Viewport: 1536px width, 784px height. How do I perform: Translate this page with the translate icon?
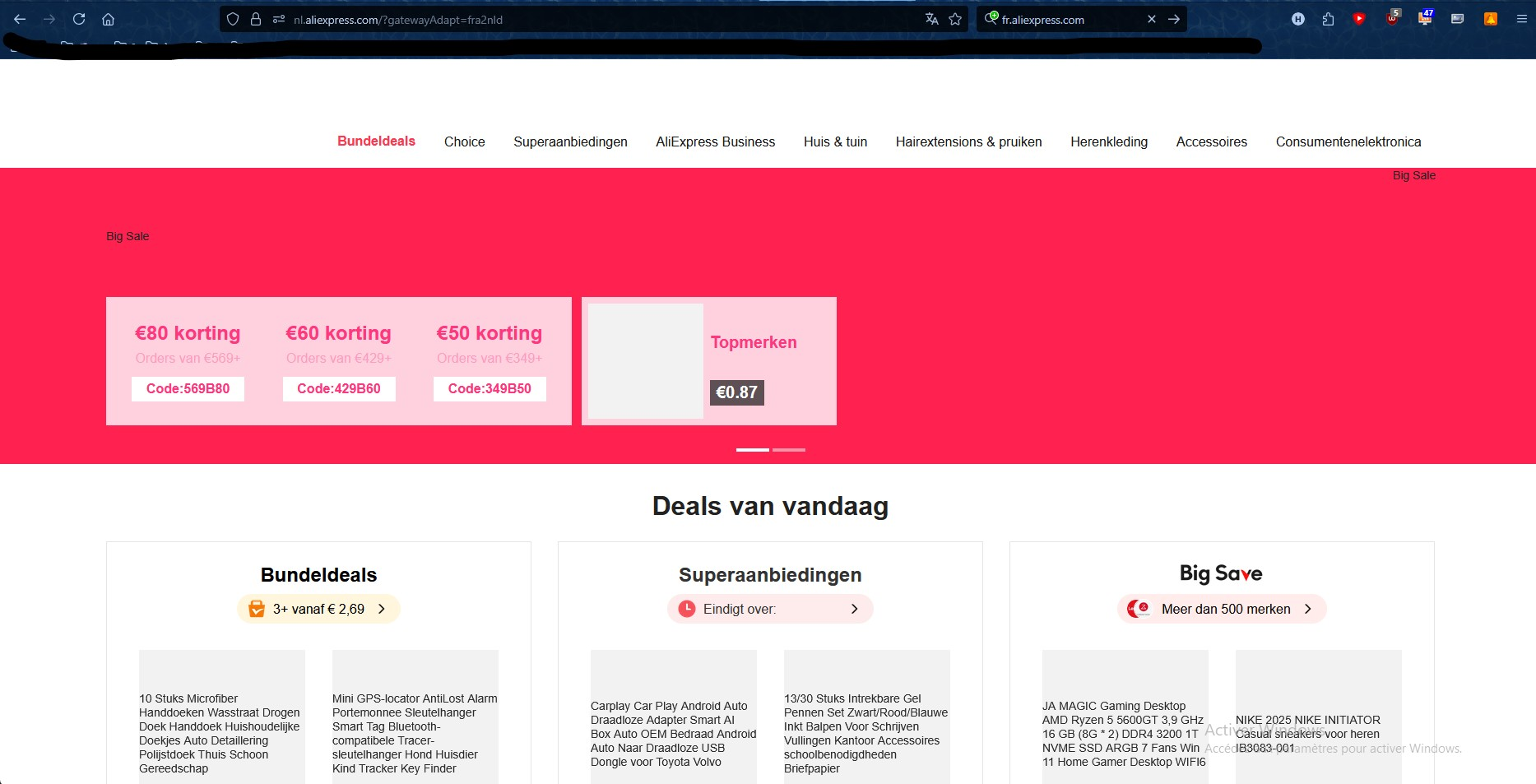[931, 19]
